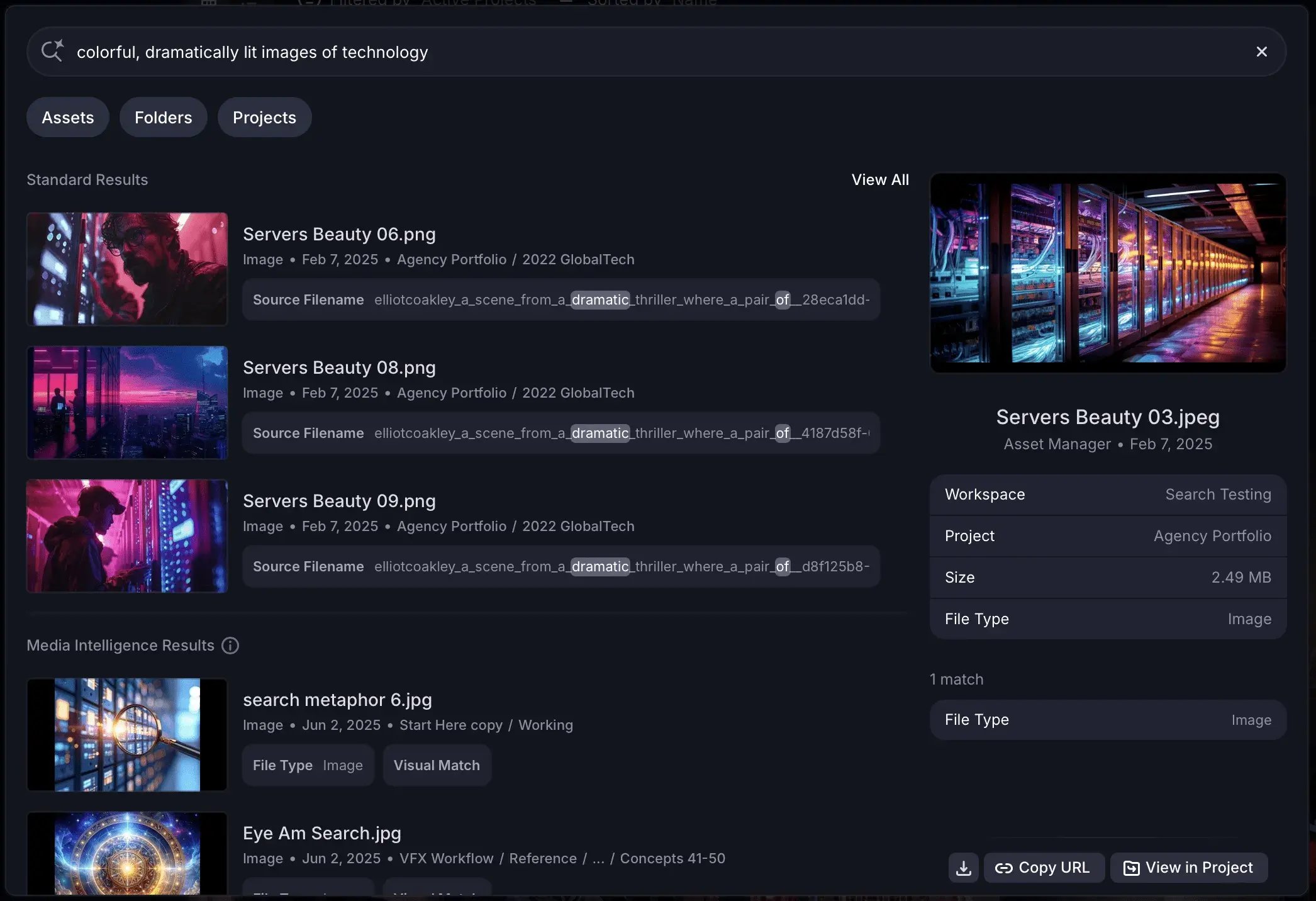1316x901 pixels.
Task: Select the list view icon in top bar
Action: point(247,4)
